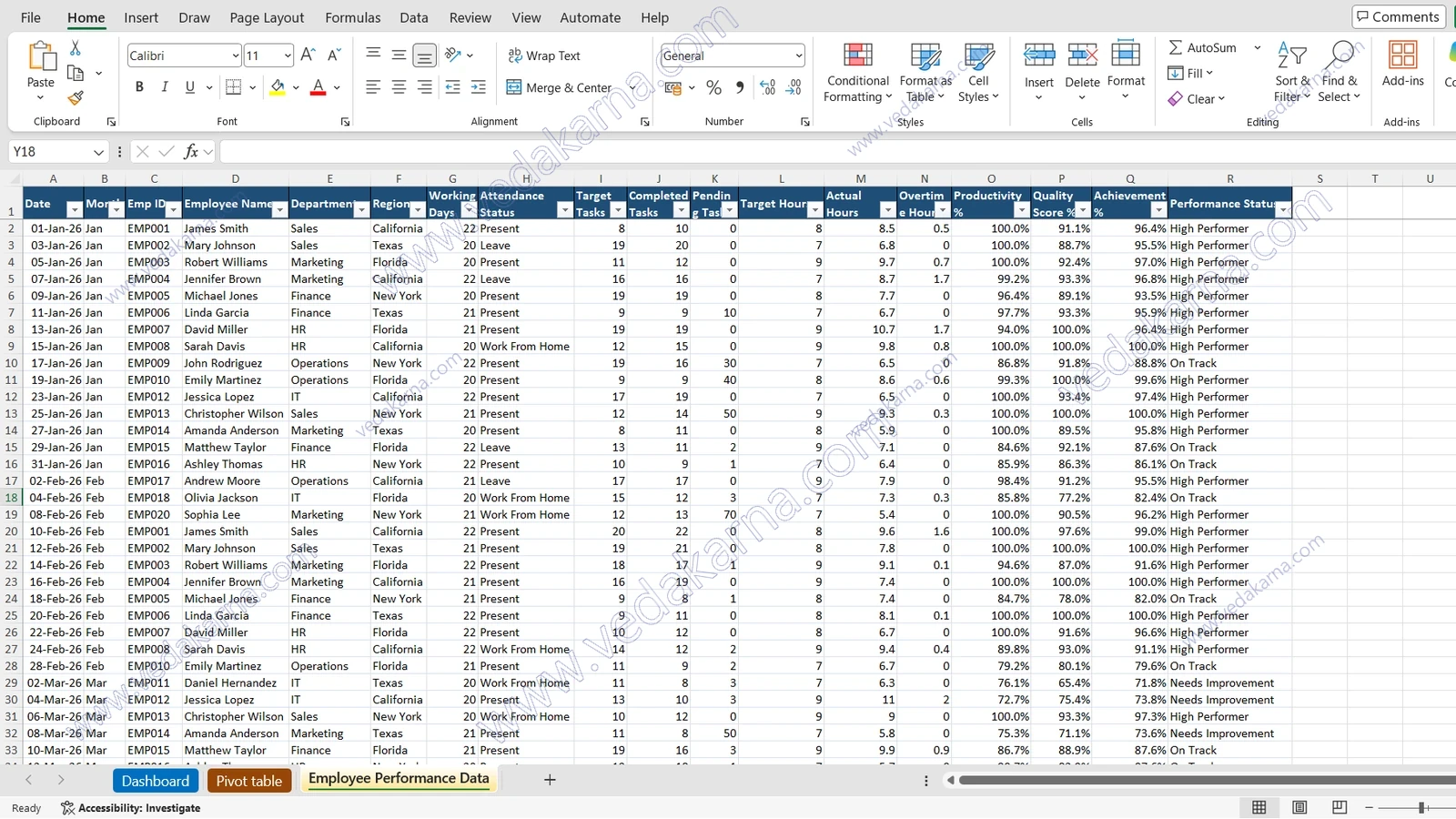1456x819 pixels.
Task: Open the Performance Status filter dropdown
Action: tap(1283, 210)
